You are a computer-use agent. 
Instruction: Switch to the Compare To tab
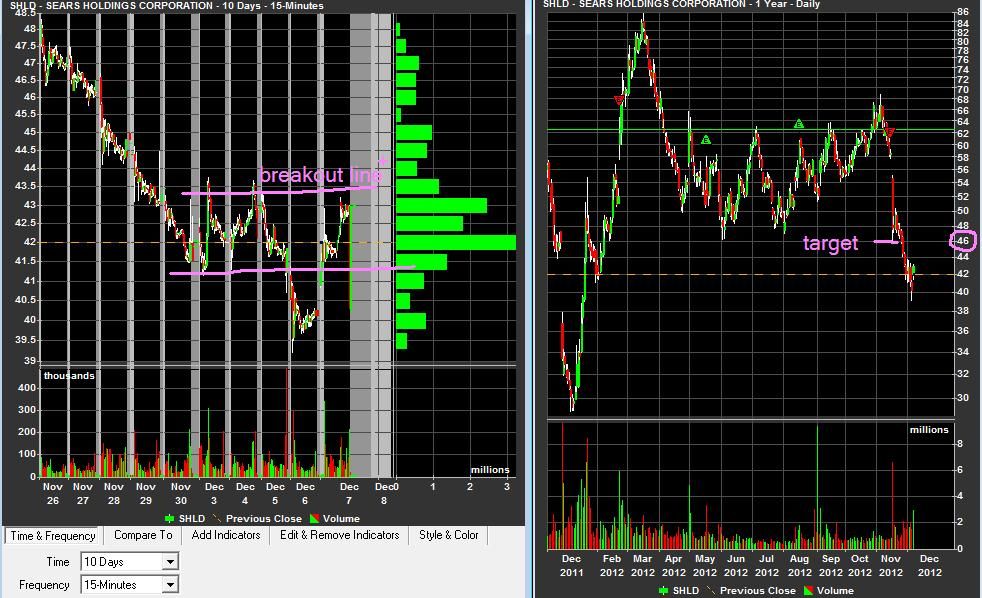pos(143,535)
